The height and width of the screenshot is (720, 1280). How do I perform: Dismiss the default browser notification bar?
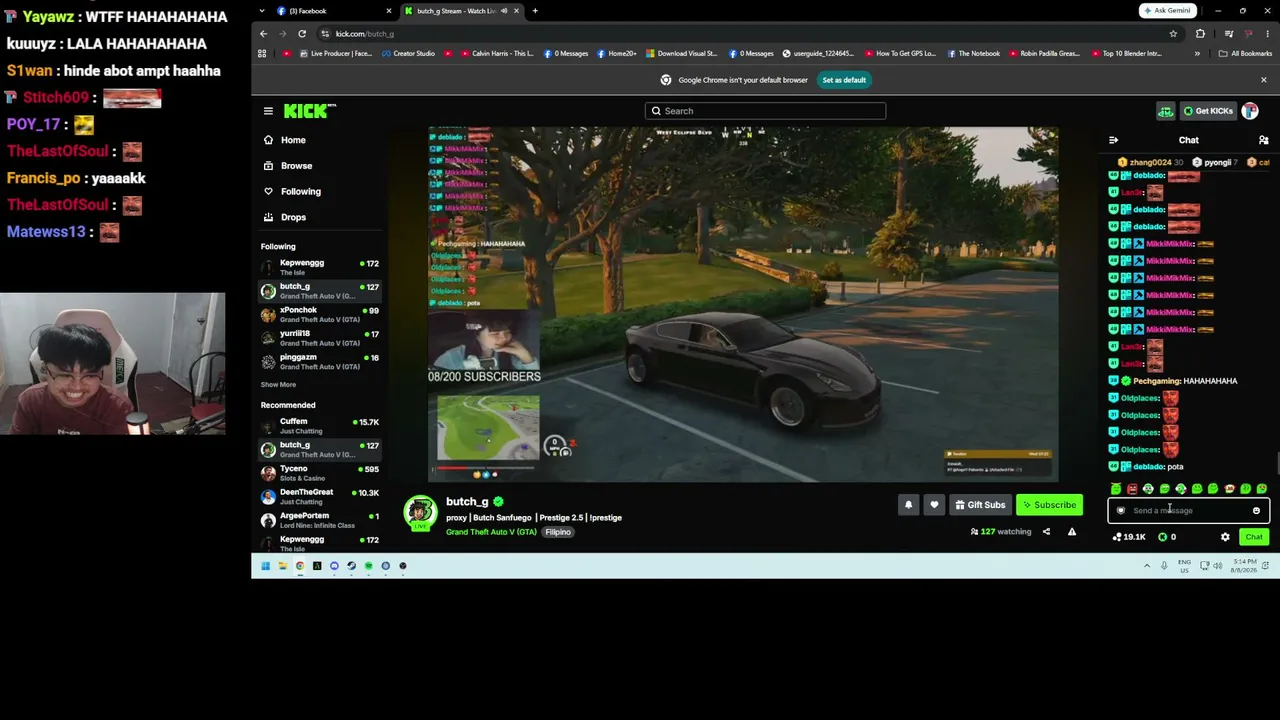(x=1263, y=80)
